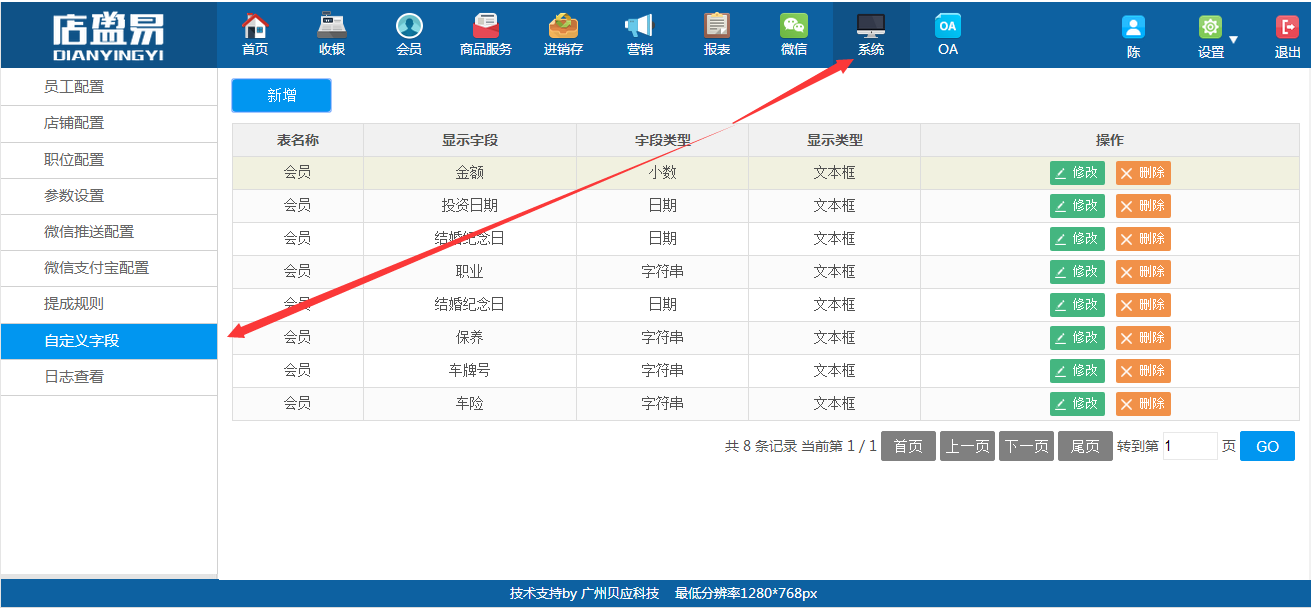The image size is (1311, 608).
Task: Click the 金额 cell
Action: tap(470, 172)
